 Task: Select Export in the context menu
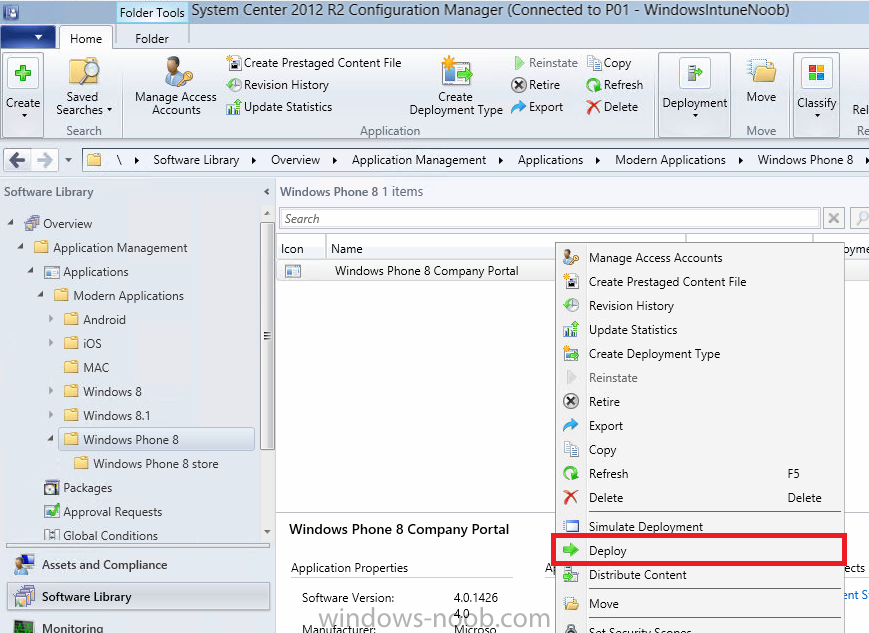coord(699,426)
